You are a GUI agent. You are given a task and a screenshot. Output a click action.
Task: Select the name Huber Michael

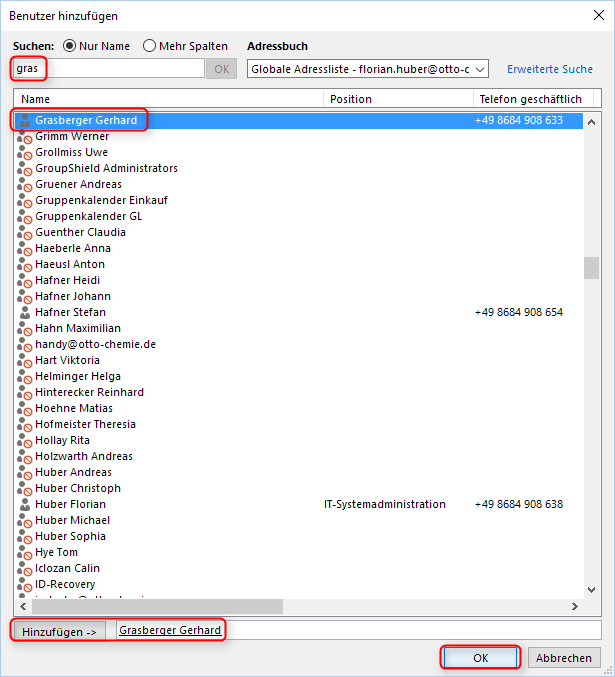(x=73, y=520)
